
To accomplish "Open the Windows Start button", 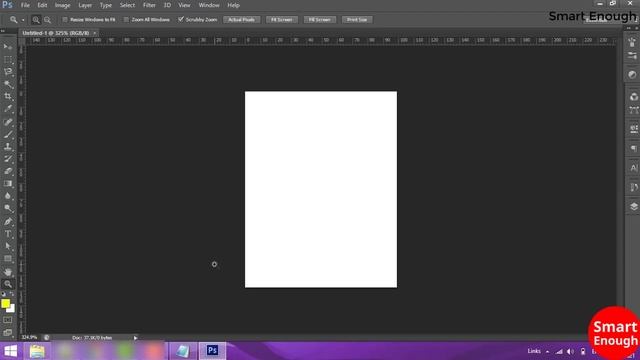I will [11, 351].
